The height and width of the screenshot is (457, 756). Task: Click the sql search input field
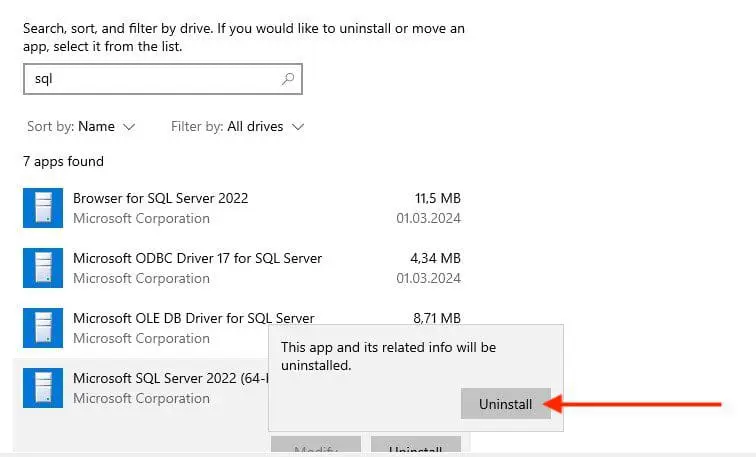click(x=162, y=79)
